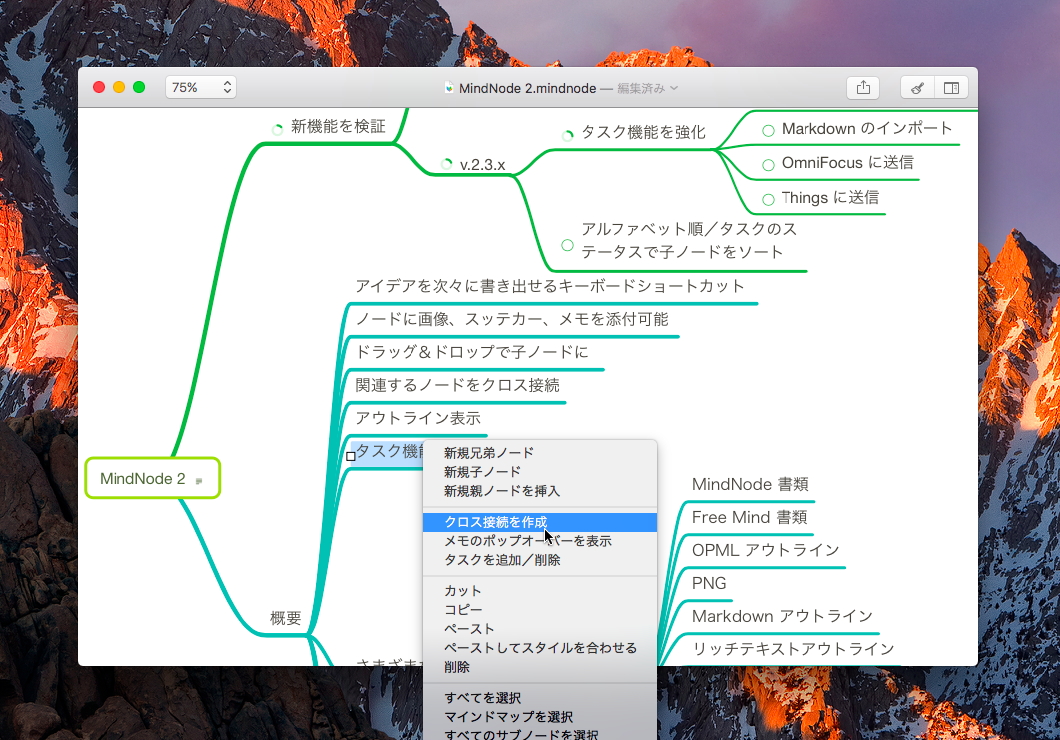Viewport: 1060px width, 740px height.
Task: Select ドラッグ＆ドロップで子ノードに node
Action: coord(472,352)
